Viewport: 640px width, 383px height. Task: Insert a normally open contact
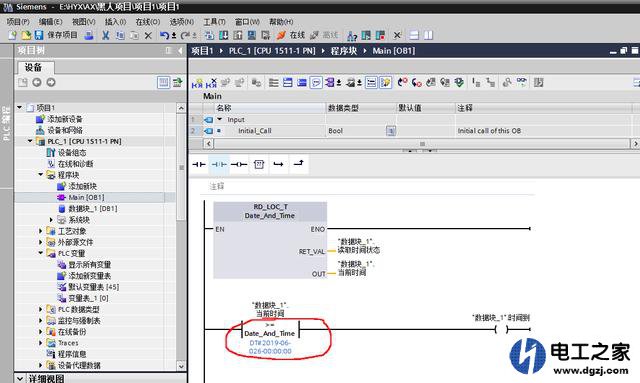(x=199, y=164)
